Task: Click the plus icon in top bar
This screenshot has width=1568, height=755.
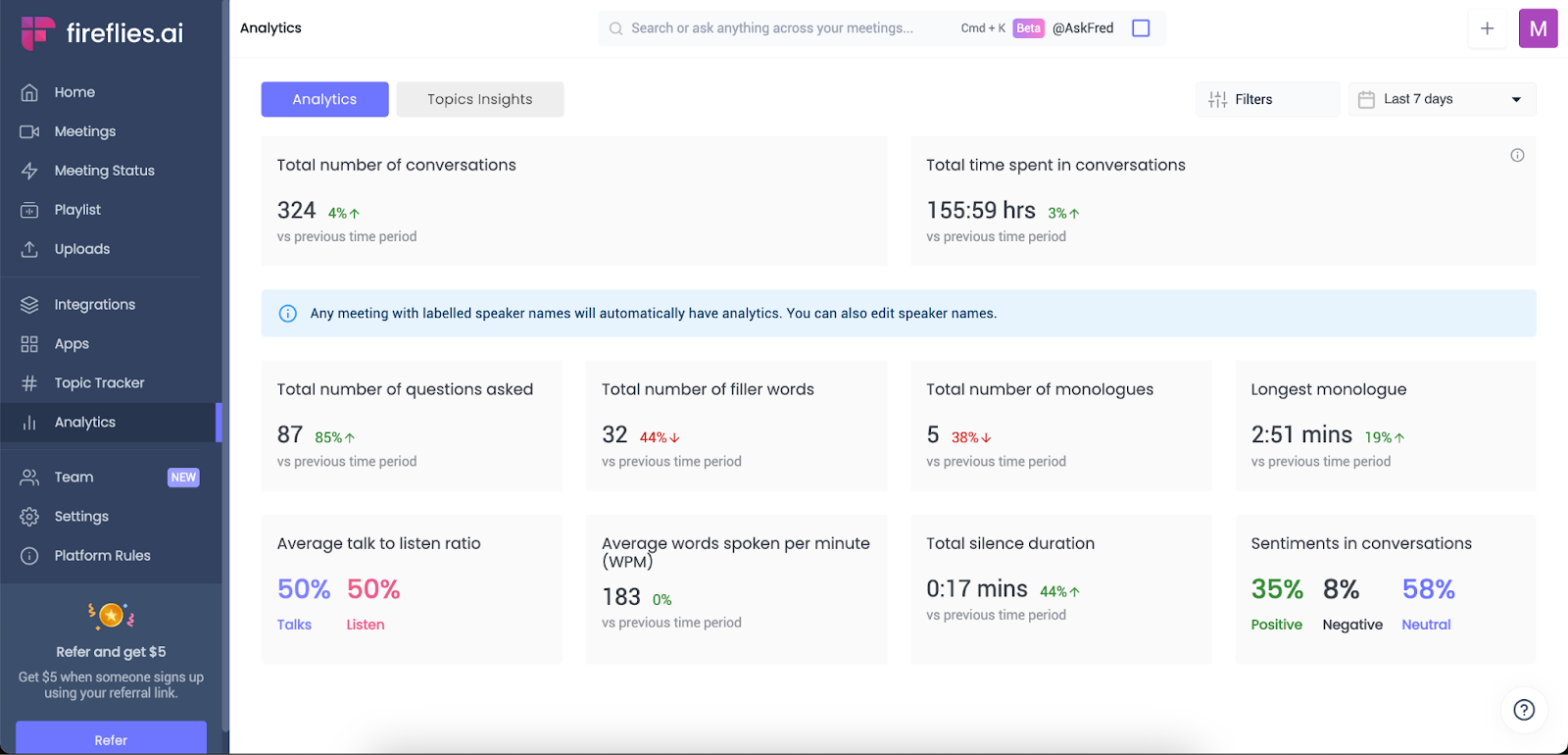Action: 1487,28
